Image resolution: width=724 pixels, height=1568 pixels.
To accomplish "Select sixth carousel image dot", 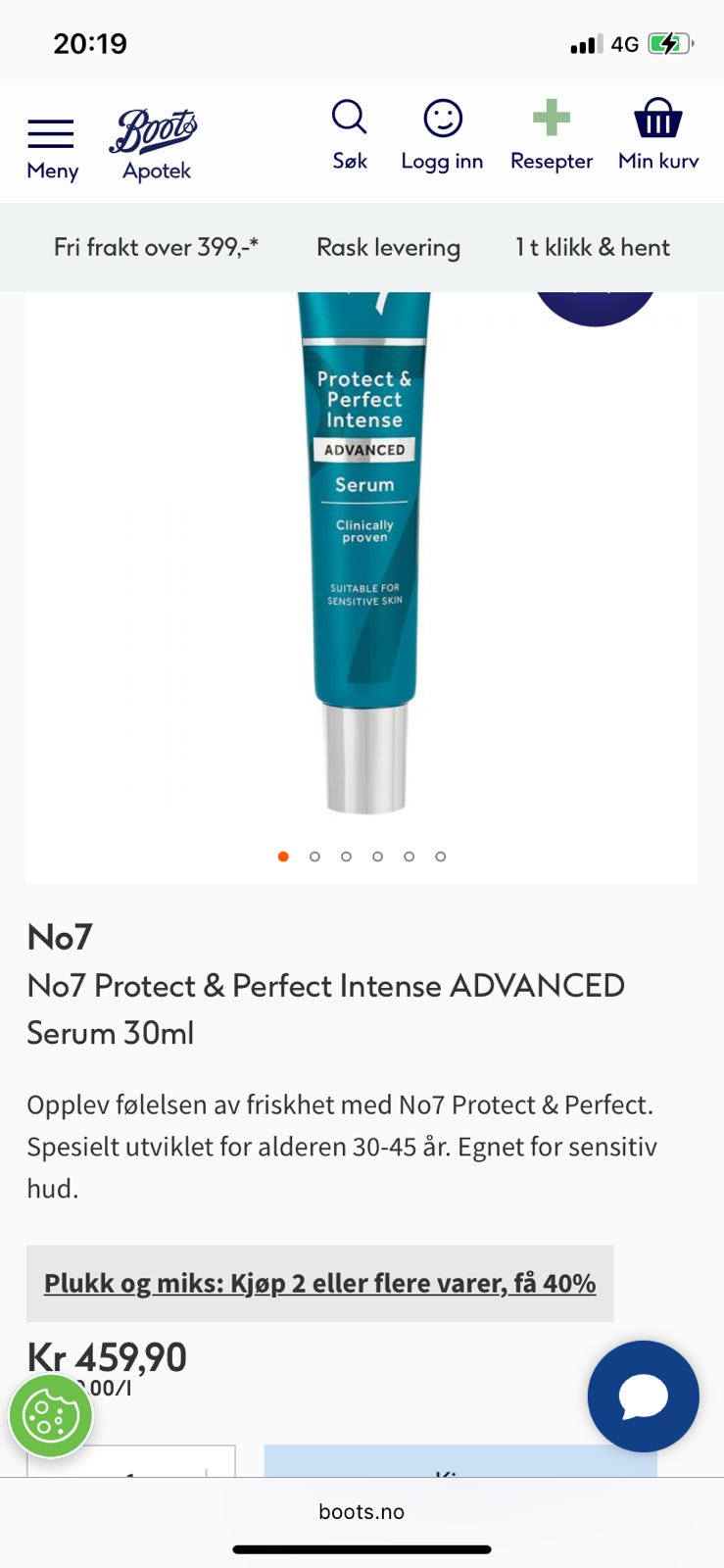I will coord(441,857).
